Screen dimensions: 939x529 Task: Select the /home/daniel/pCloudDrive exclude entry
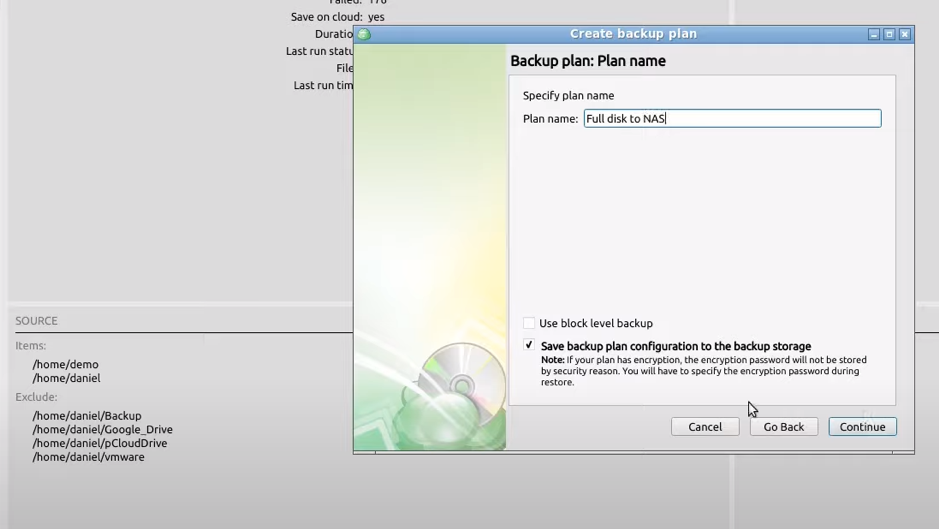[99, 443]
